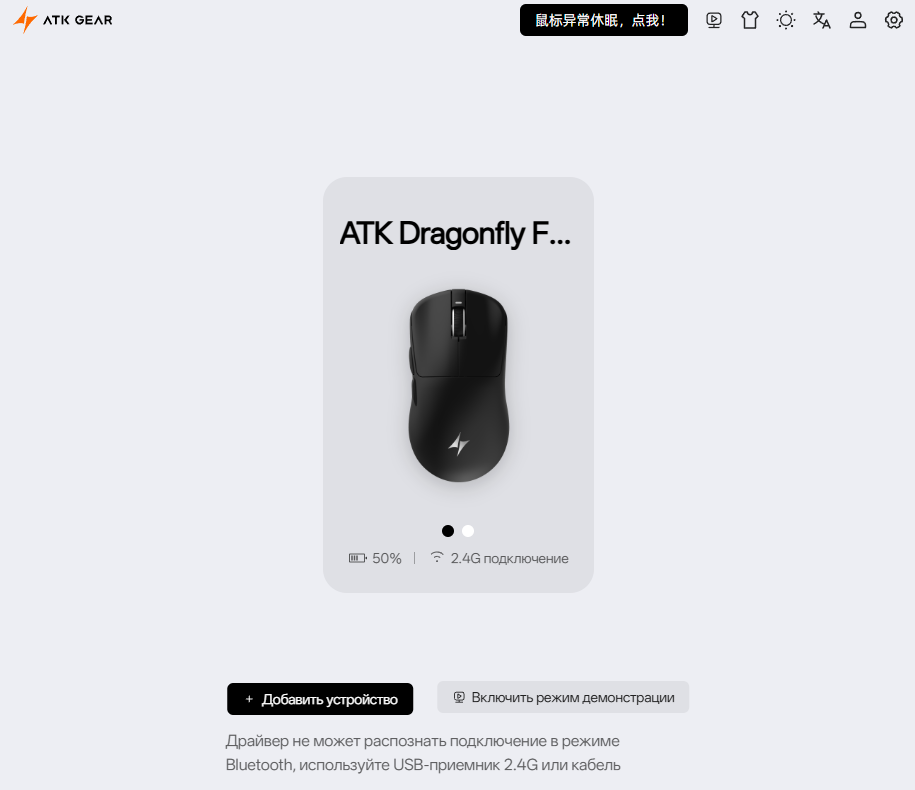Click the battery level icon
This screenshot has width=915, height=790.
tap(357, 558)
